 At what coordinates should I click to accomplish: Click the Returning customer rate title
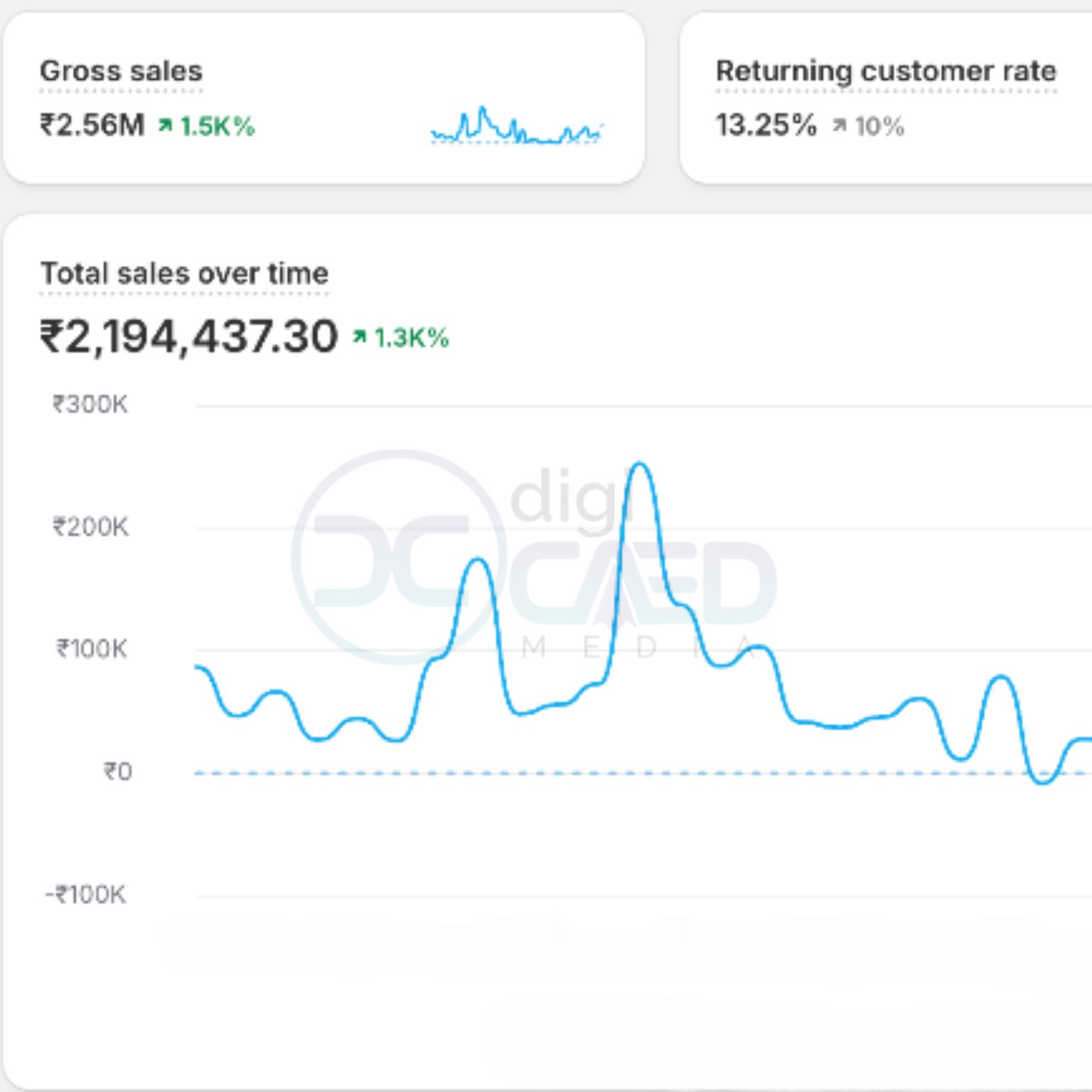click(x=885, y=71)
